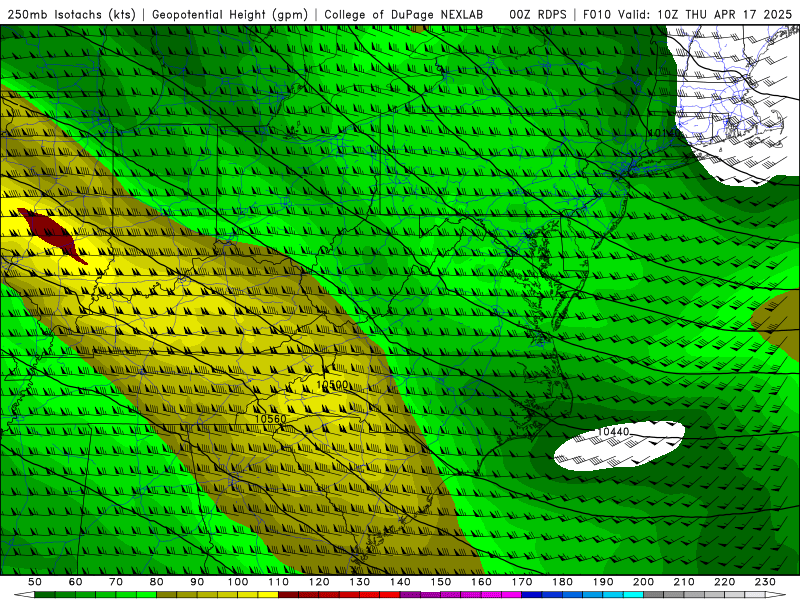Click the legend value 130

coord(360,582)
